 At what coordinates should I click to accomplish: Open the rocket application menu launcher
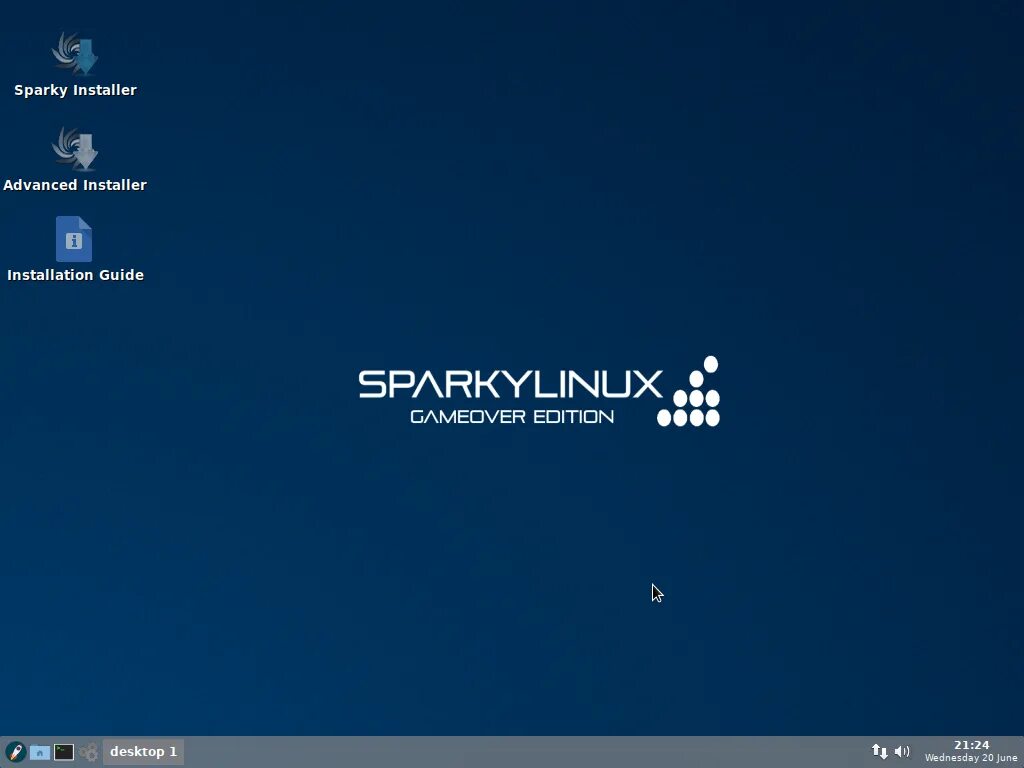coord(16,752)
